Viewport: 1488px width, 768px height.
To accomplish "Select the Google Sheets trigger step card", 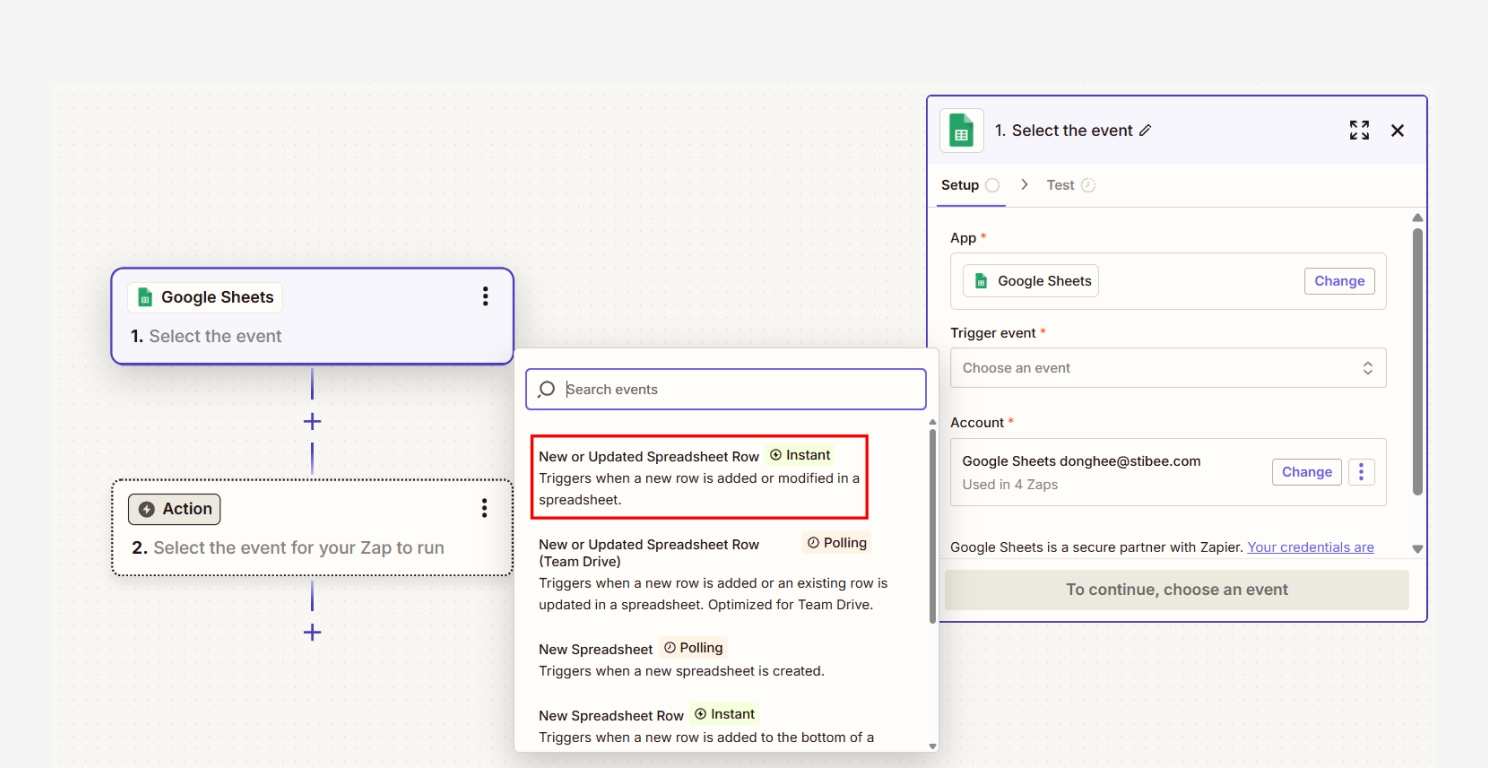I will (312, 316).
